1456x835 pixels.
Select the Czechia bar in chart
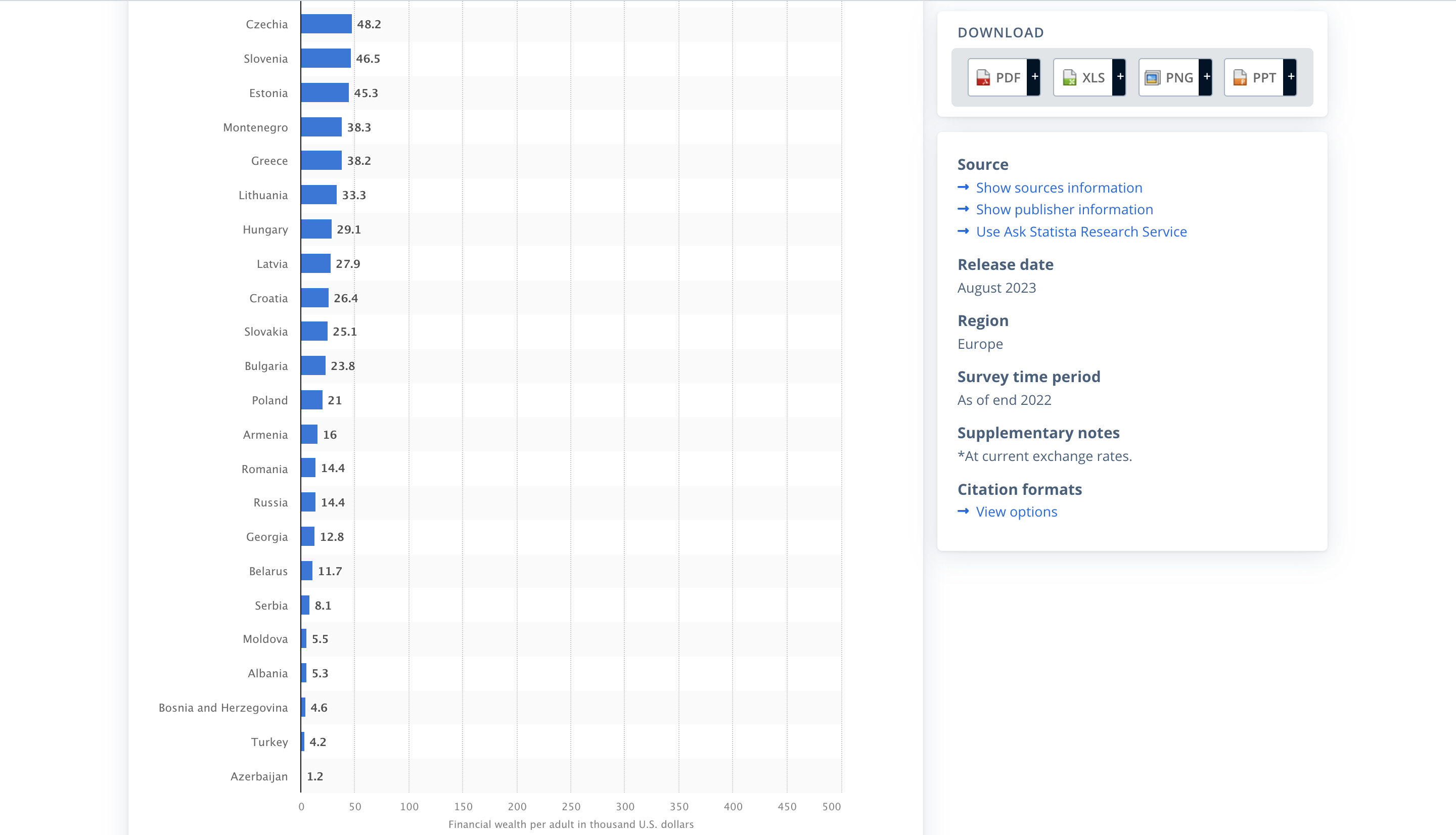(326, 24)
